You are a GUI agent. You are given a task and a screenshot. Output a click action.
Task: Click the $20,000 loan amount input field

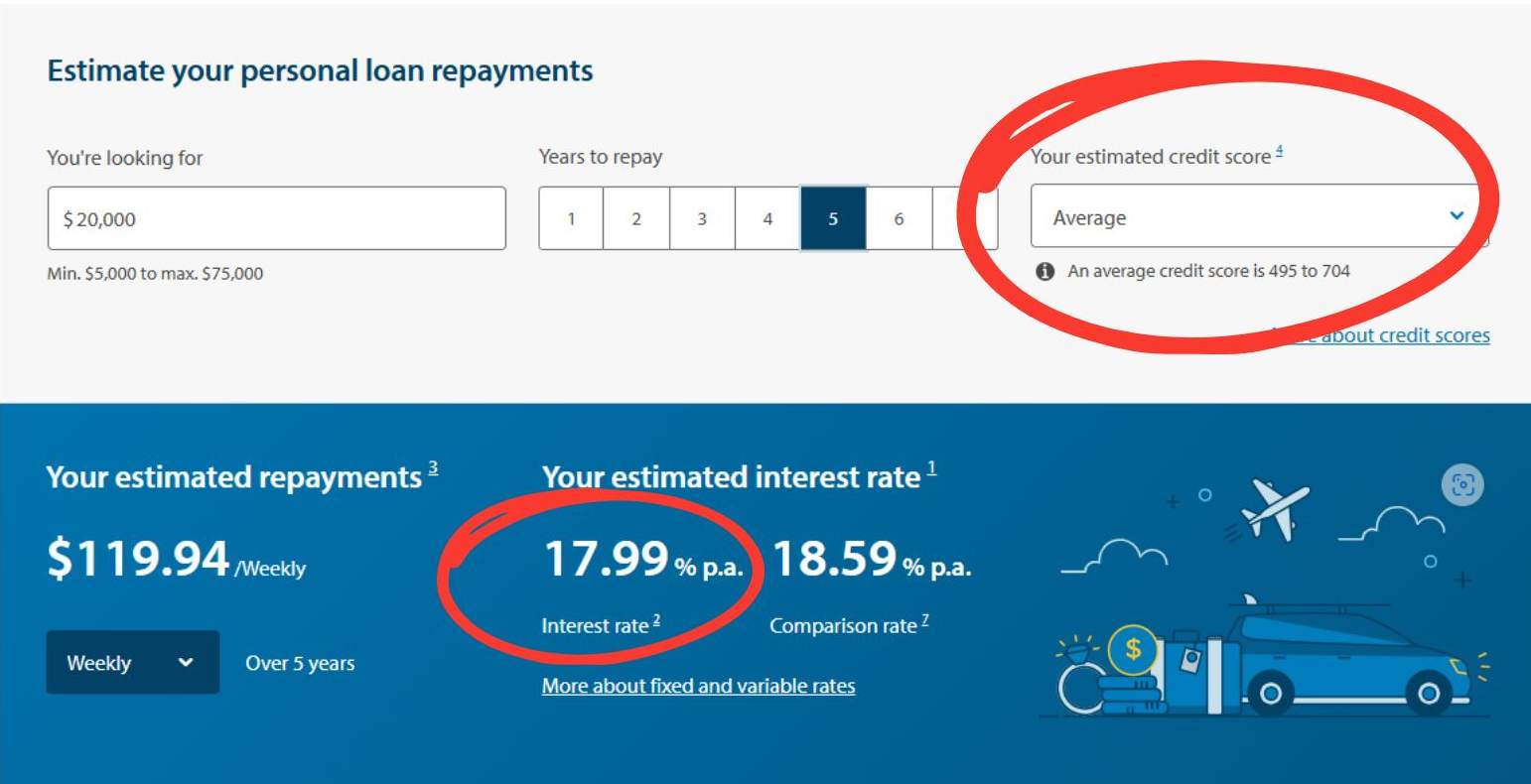click(x=278, y=217)
